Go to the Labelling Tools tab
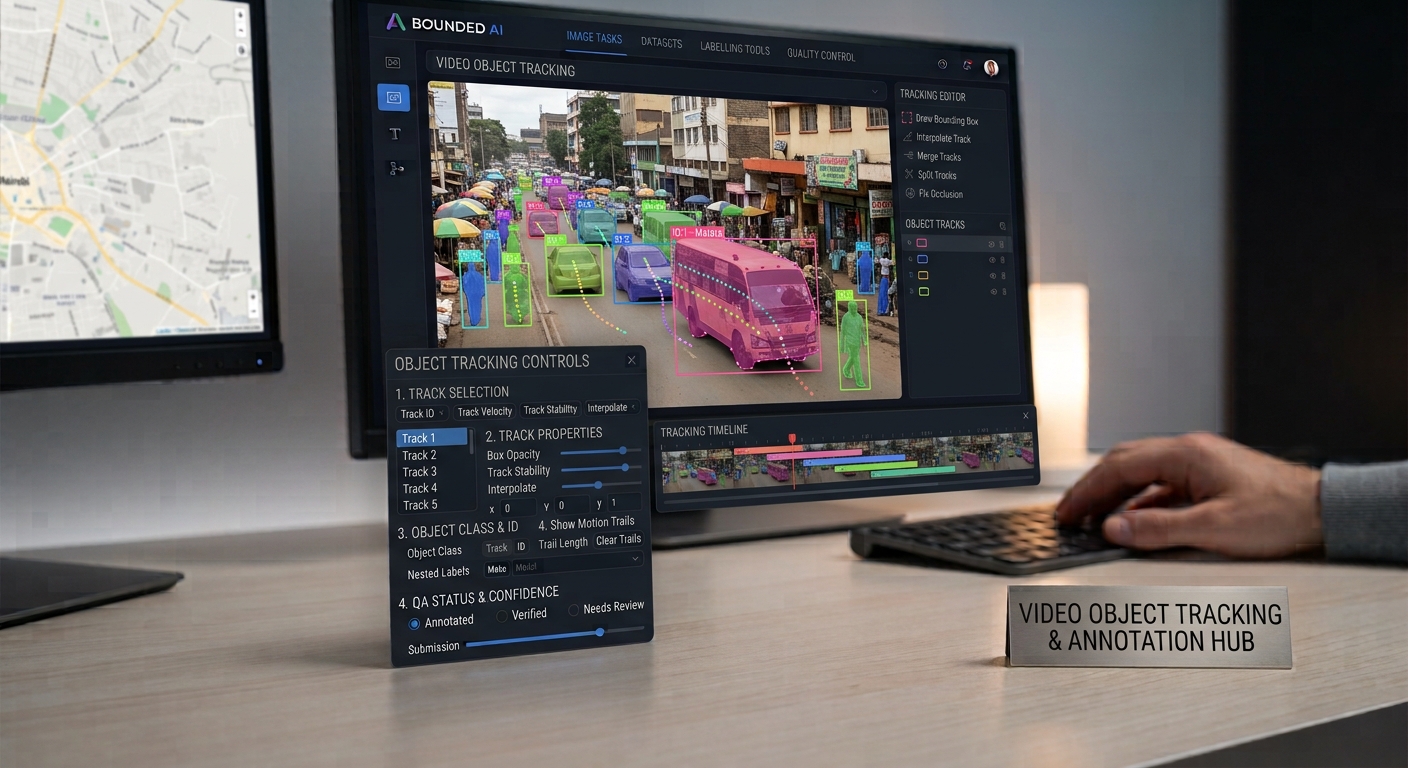 pyautogui.click(x=735, y=49)
